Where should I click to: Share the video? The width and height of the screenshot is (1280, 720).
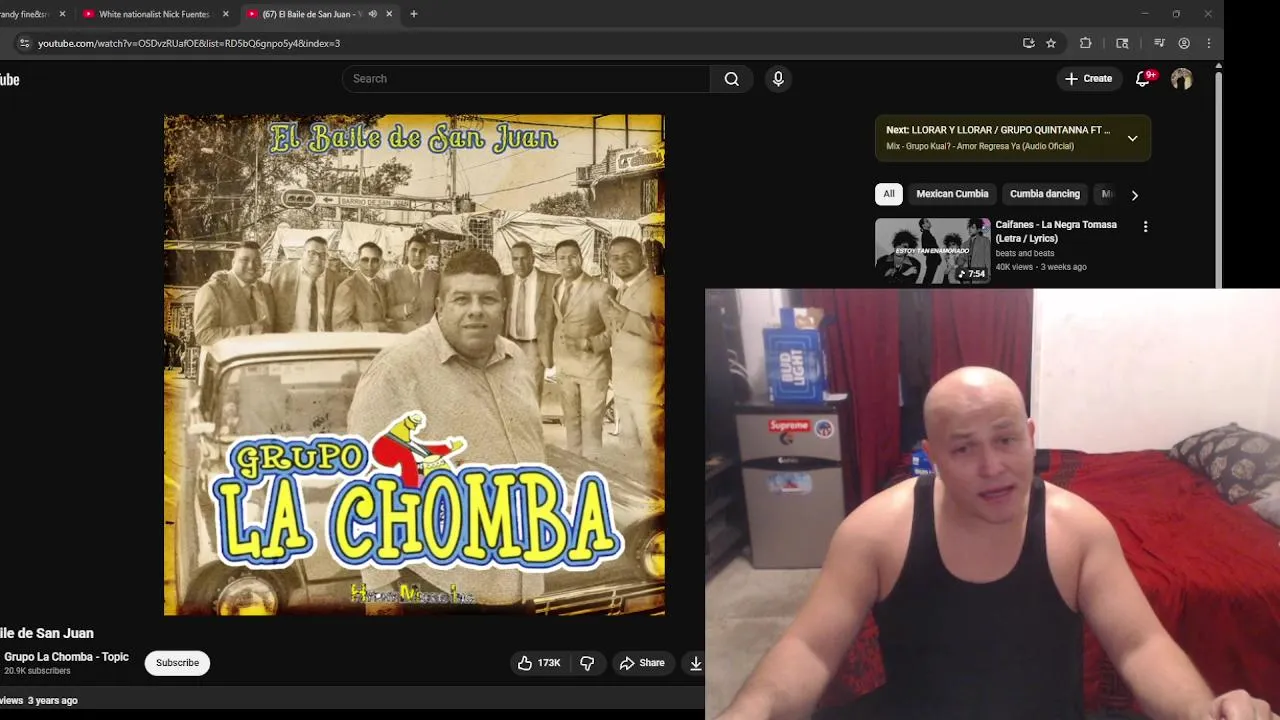pyautogui.click(x=642, y=663)
